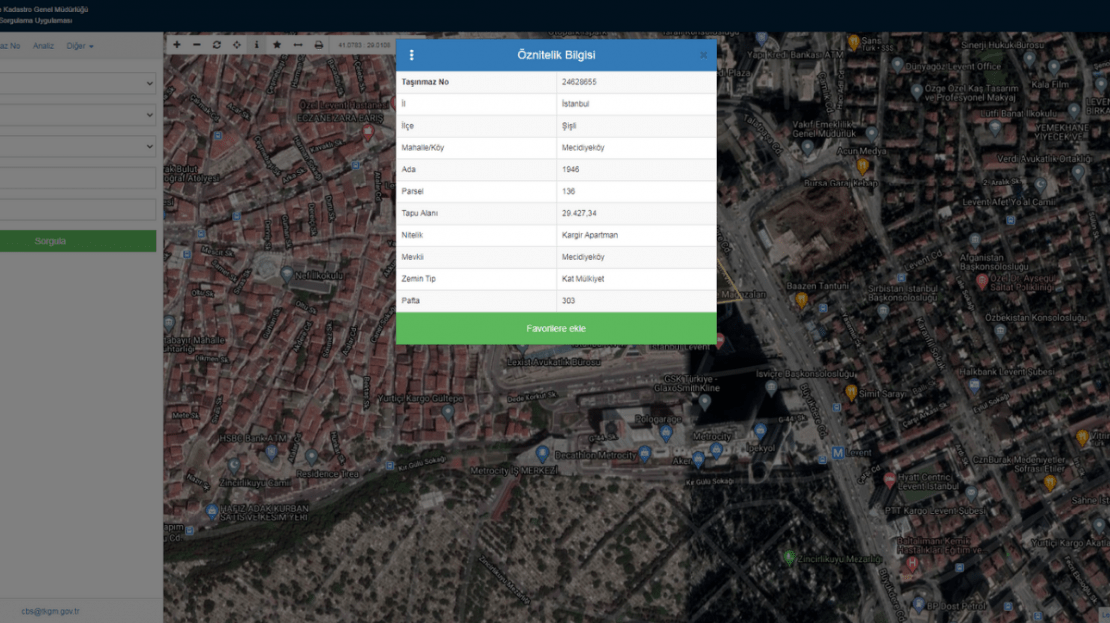Click the Favorilere ekle button
The image size is (1110, 623).
(556, 328)
